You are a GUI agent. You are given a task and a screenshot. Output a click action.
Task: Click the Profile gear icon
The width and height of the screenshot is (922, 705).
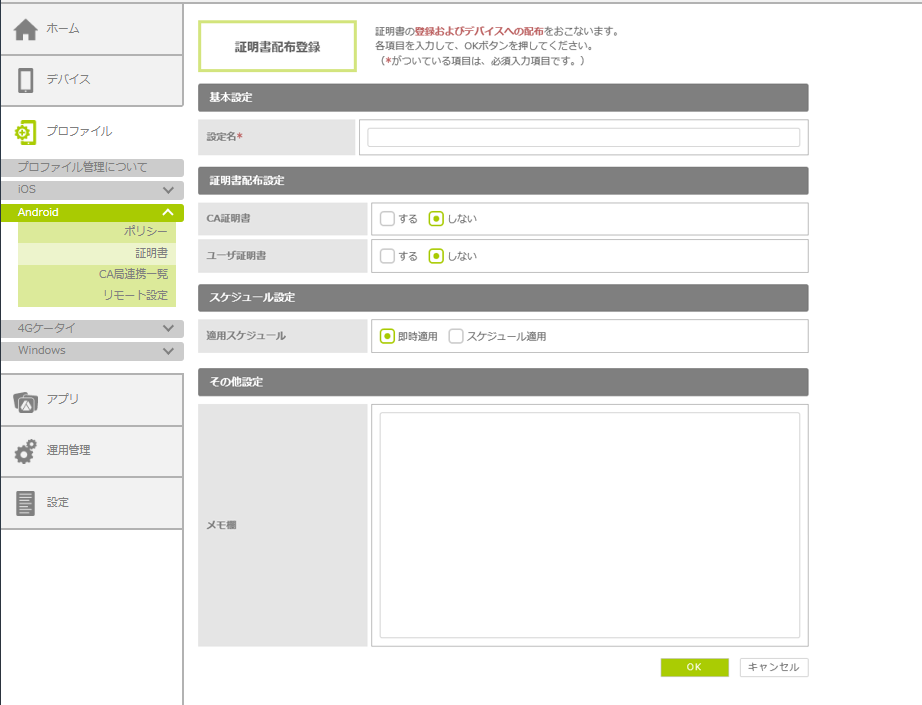coord(26,132)
